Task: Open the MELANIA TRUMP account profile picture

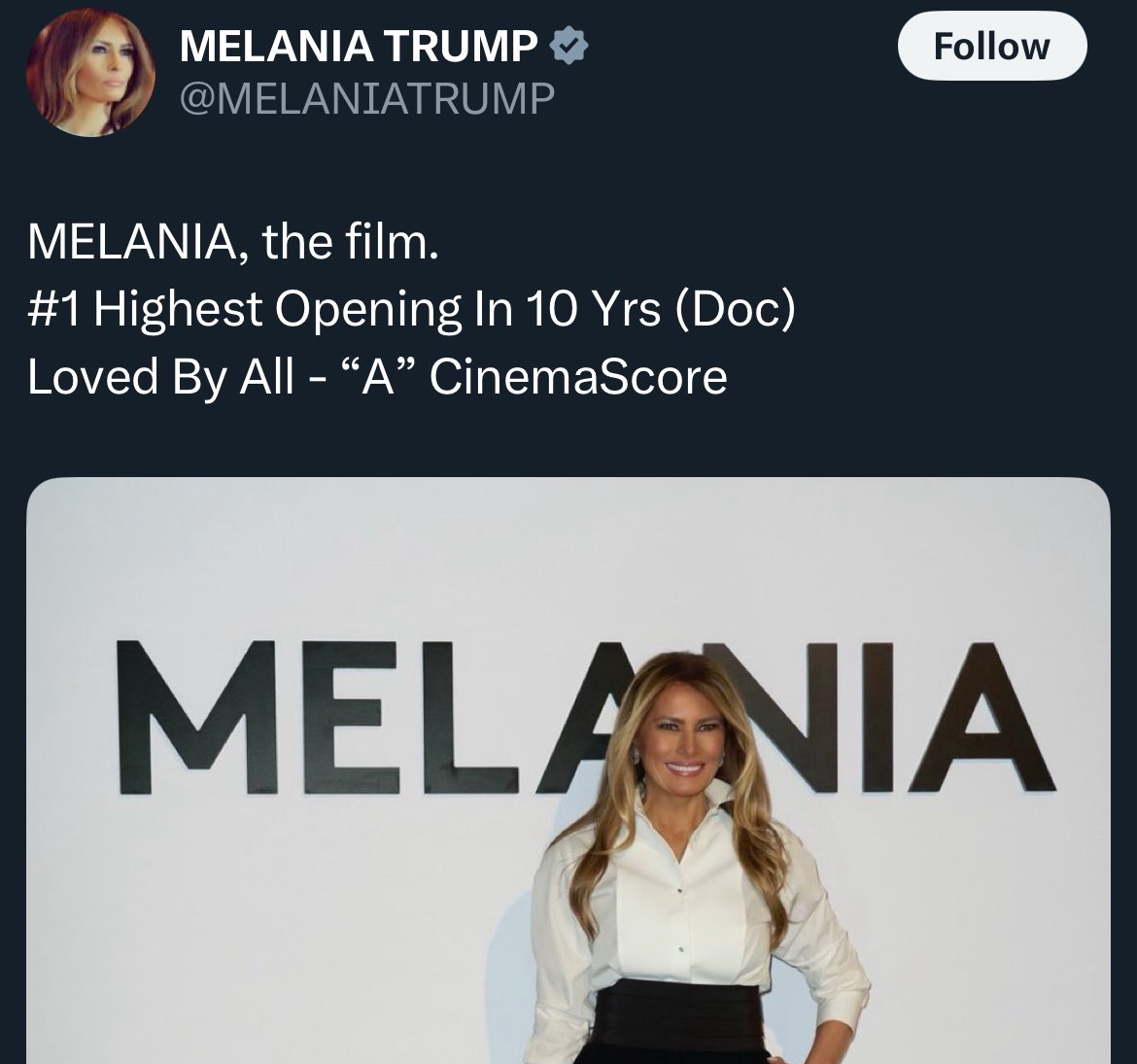Action: click(89, 73)
